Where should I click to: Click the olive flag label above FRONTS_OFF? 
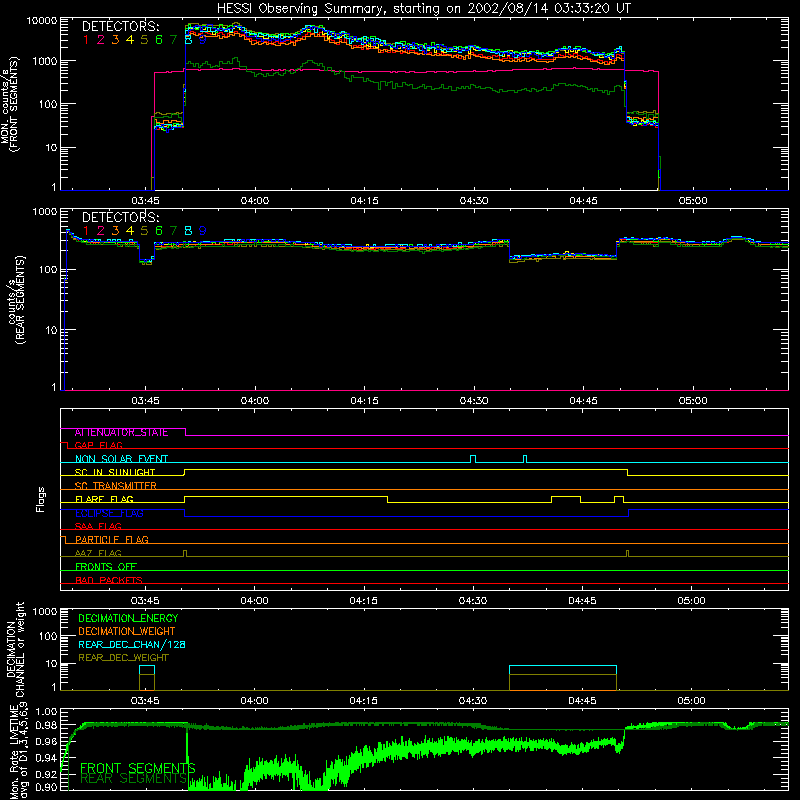(98, 553)
